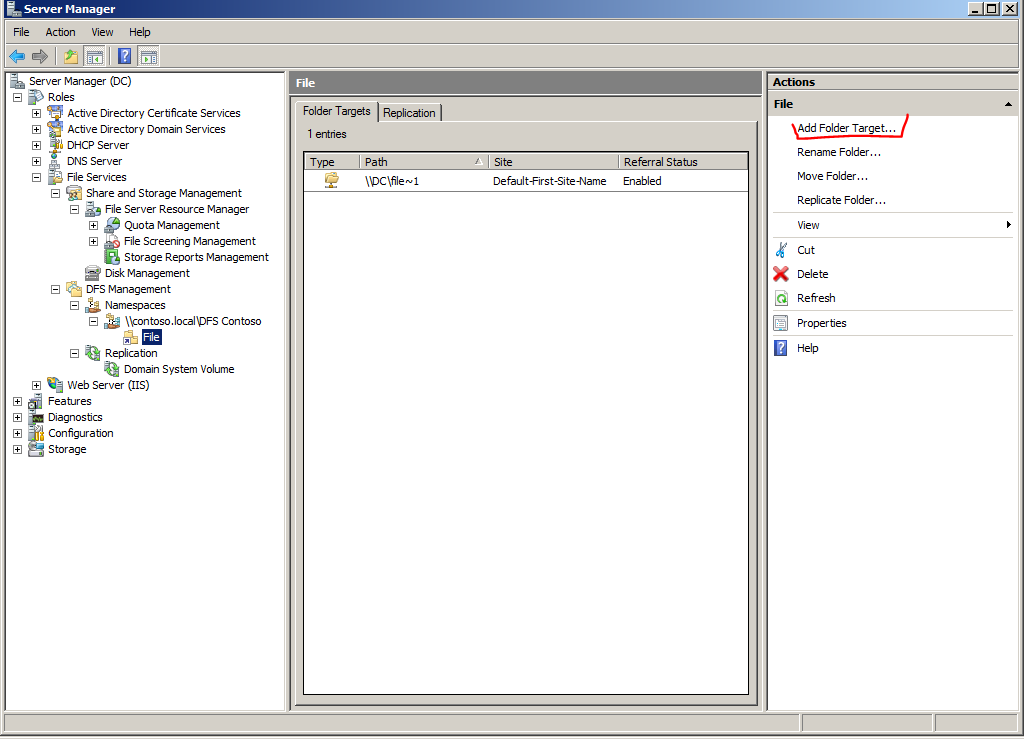Select the Diagnostics tree node
This screenshot has height=739, width=1024.
[x=75, y=417]
